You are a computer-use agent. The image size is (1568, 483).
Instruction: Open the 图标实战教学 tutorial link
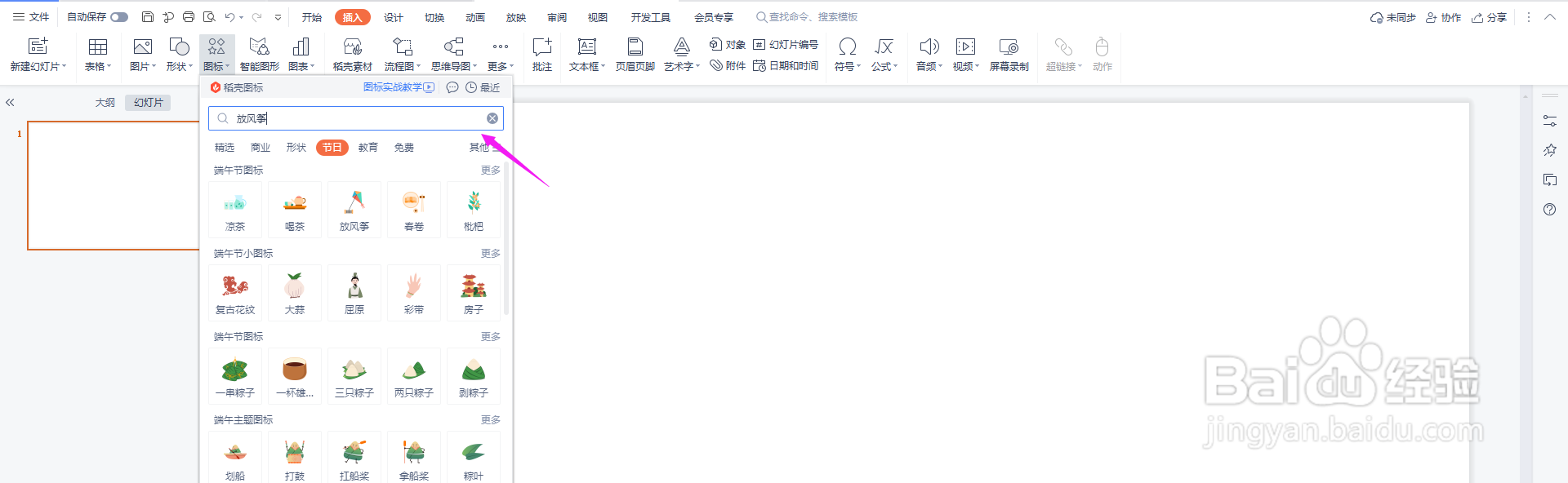[399, 87]
